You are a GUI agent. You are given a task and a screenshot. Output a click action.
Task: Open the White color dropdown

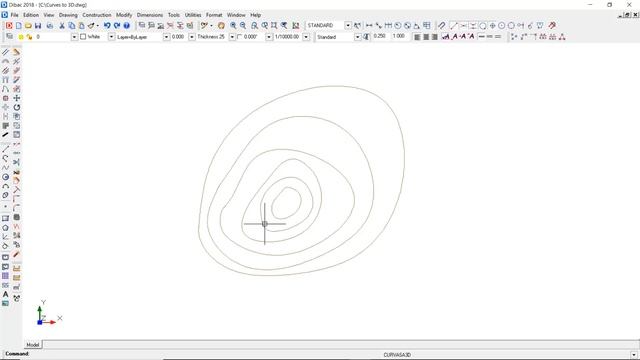111,37
